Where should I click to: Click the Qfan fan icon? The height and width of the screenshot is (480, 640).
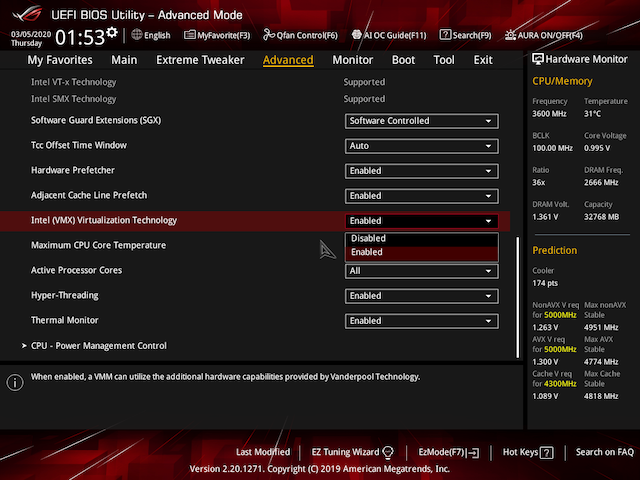(x=269, y=35)
